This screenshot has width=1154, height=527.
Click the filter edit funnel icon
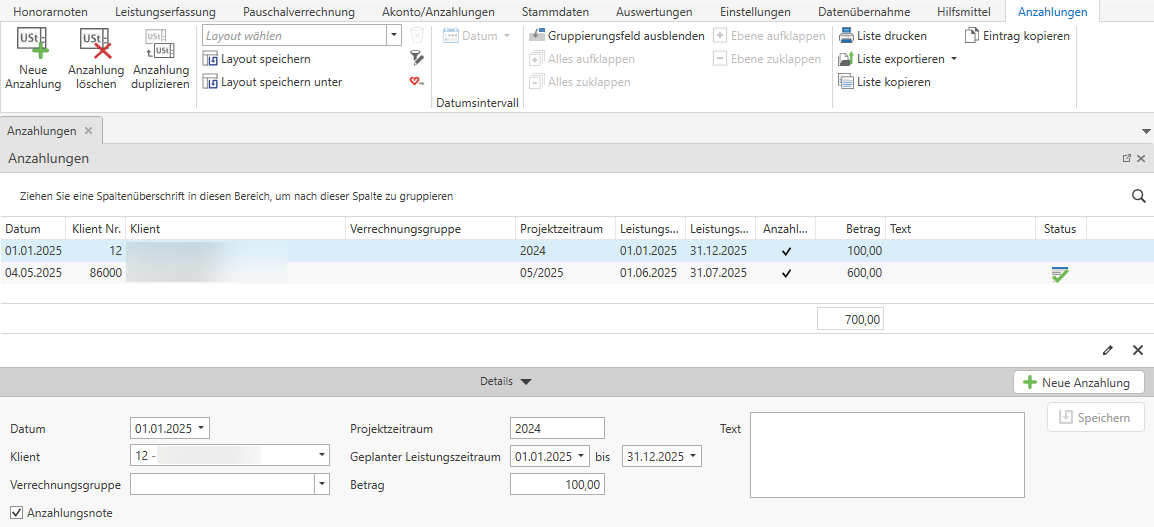tap(417, 59)
